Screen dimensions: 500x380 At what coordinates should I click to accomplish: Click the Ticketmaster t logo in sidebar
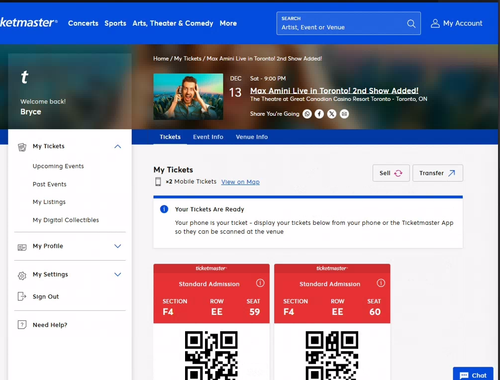click(24, 77)
